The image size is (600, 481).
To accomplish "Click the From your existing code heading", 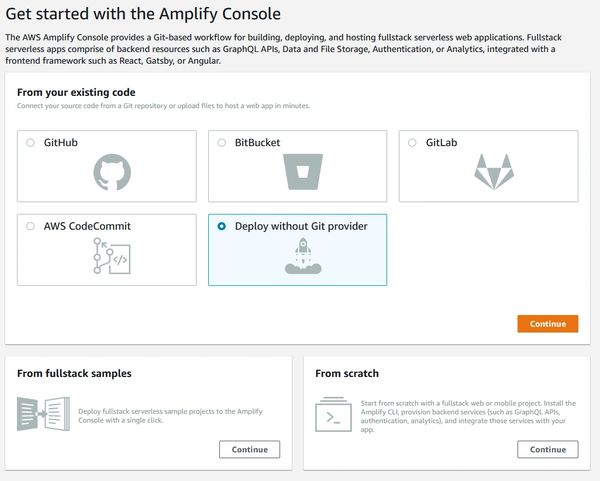I will 77,92.
